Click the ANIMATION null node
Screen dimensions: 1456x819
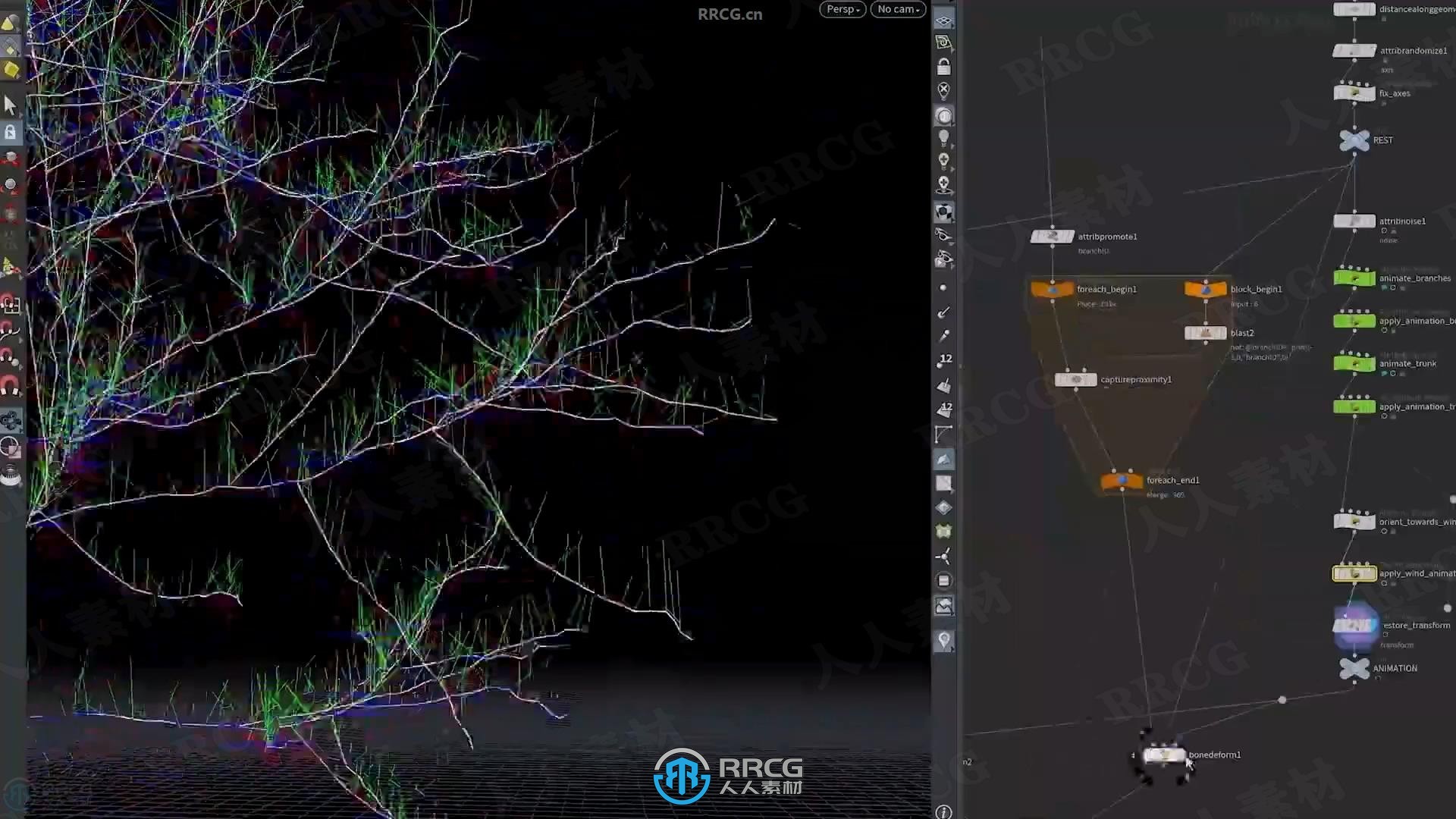pyautogui.click(x=1354, y=669)
